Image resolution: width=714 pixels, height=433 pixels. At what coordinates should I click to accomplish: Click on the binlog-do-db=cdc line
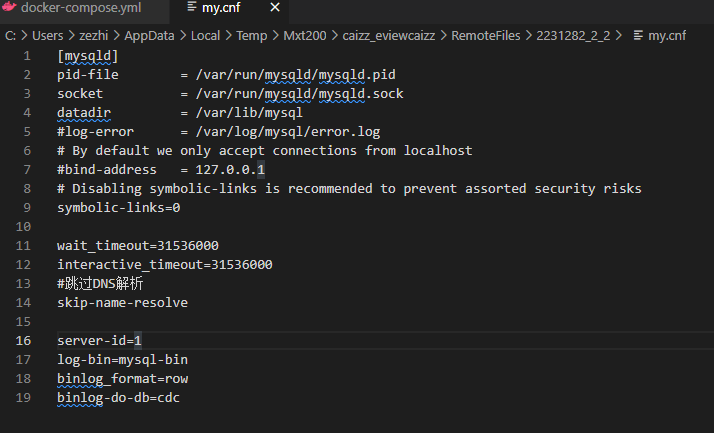118,397
